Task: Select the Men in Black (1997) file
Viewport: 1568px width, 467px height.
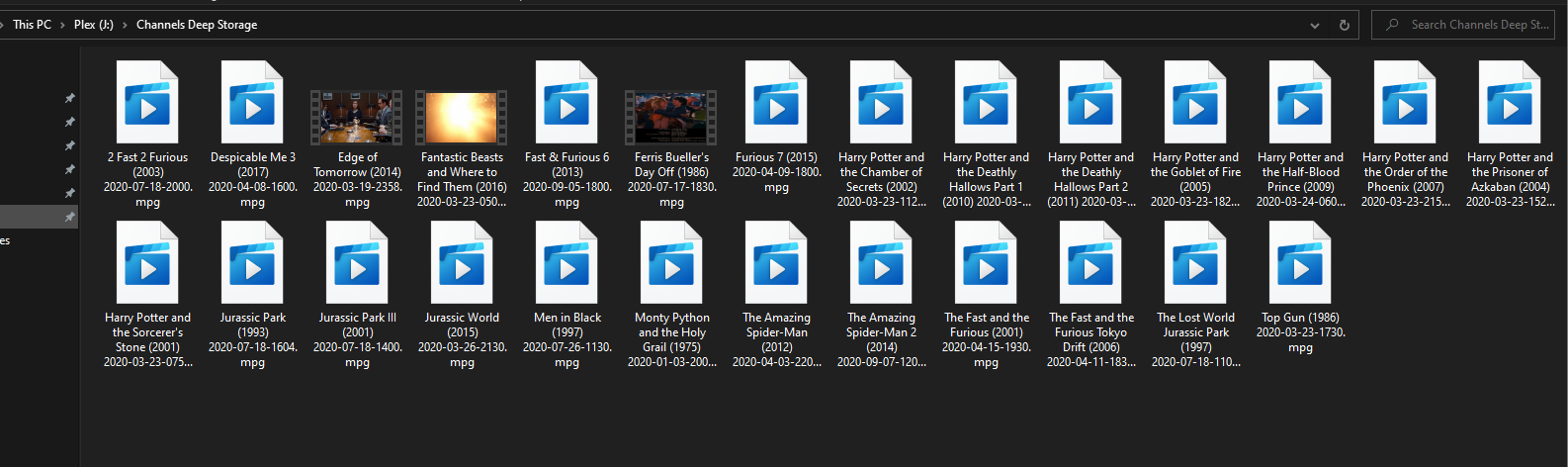Action: (x=566, y=263)
